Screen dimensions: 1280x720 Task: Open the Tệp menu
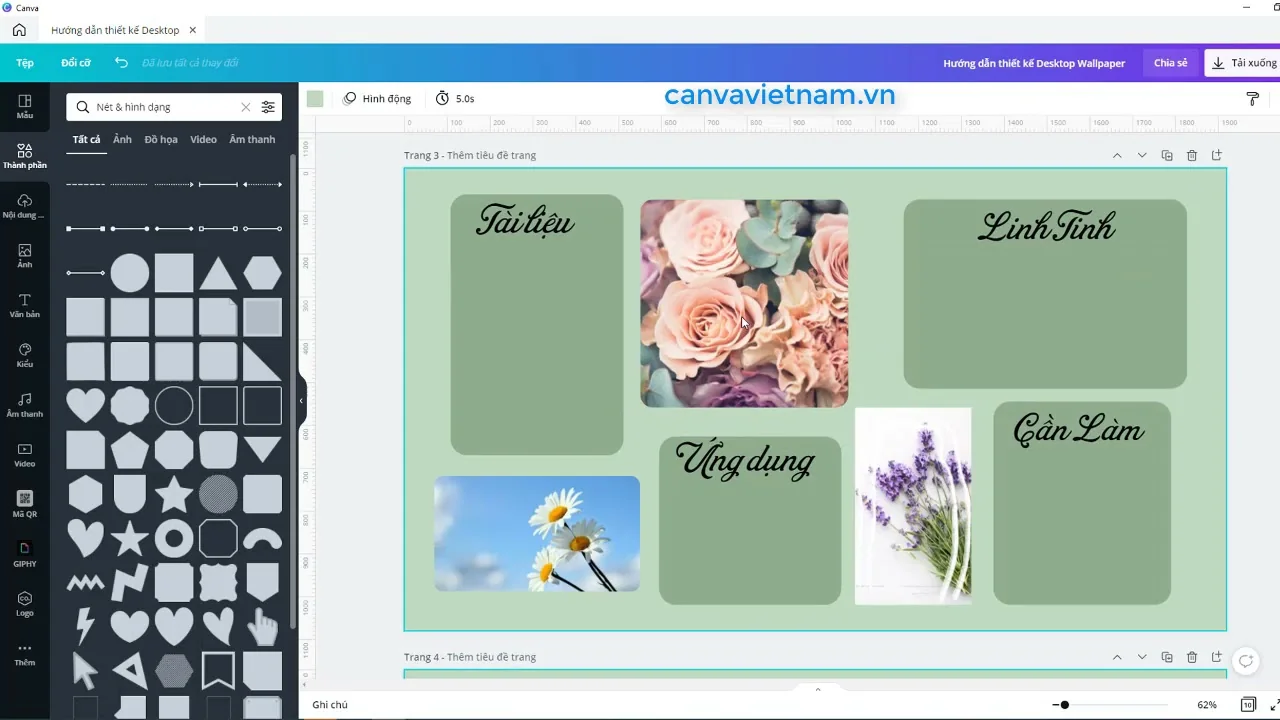tap(25, 63)
